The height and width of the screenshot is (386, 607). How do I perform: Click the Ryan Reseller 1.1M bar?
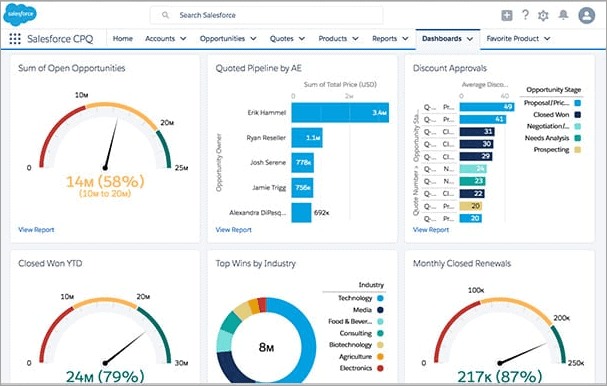(x=307, y=137)
